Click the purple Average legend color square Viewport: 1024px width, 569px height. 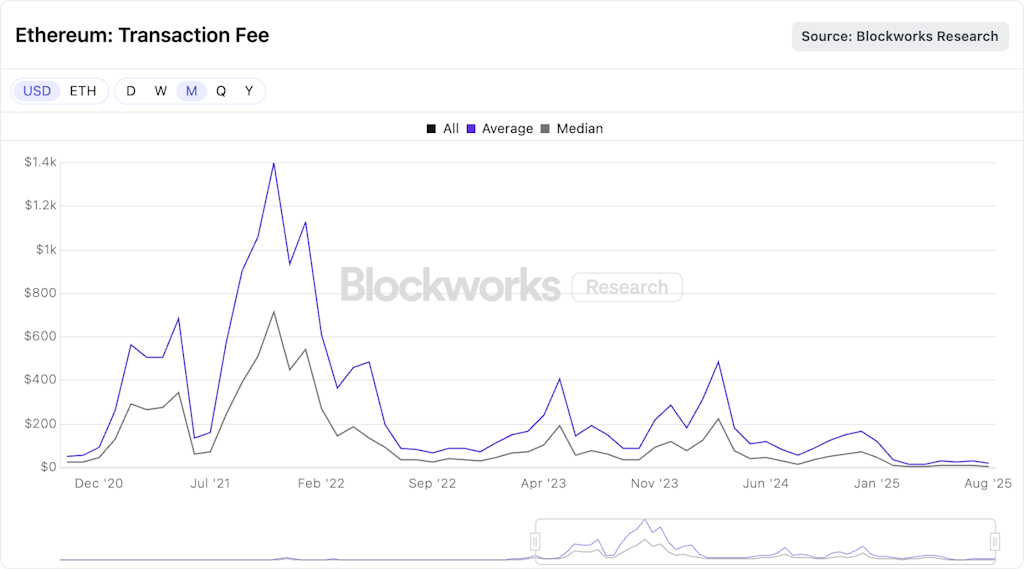[471, 129]
